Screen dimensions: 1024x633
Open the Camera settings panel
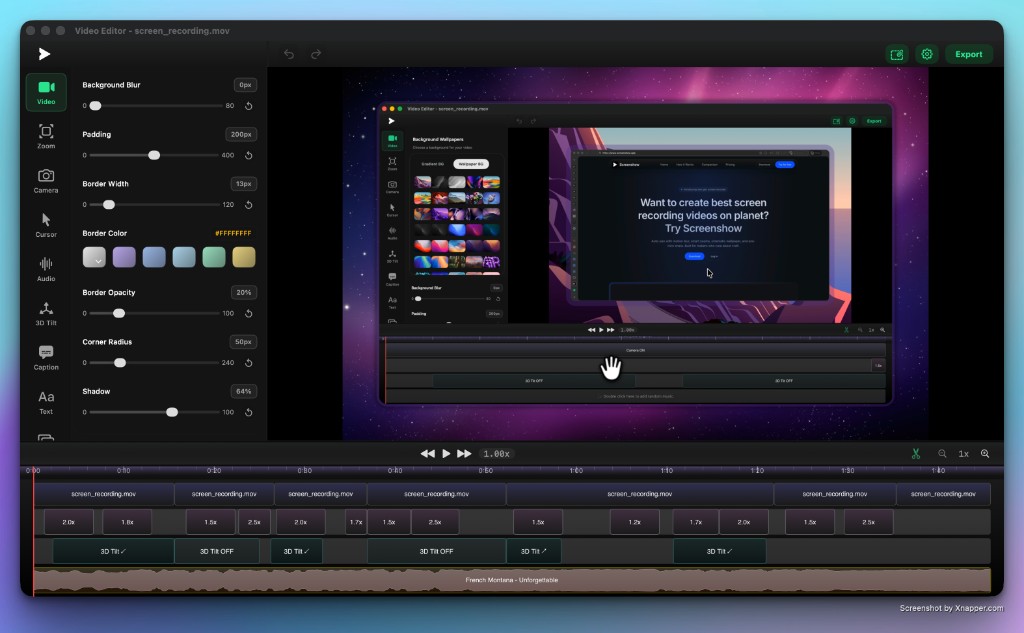[x=46, y=180]
